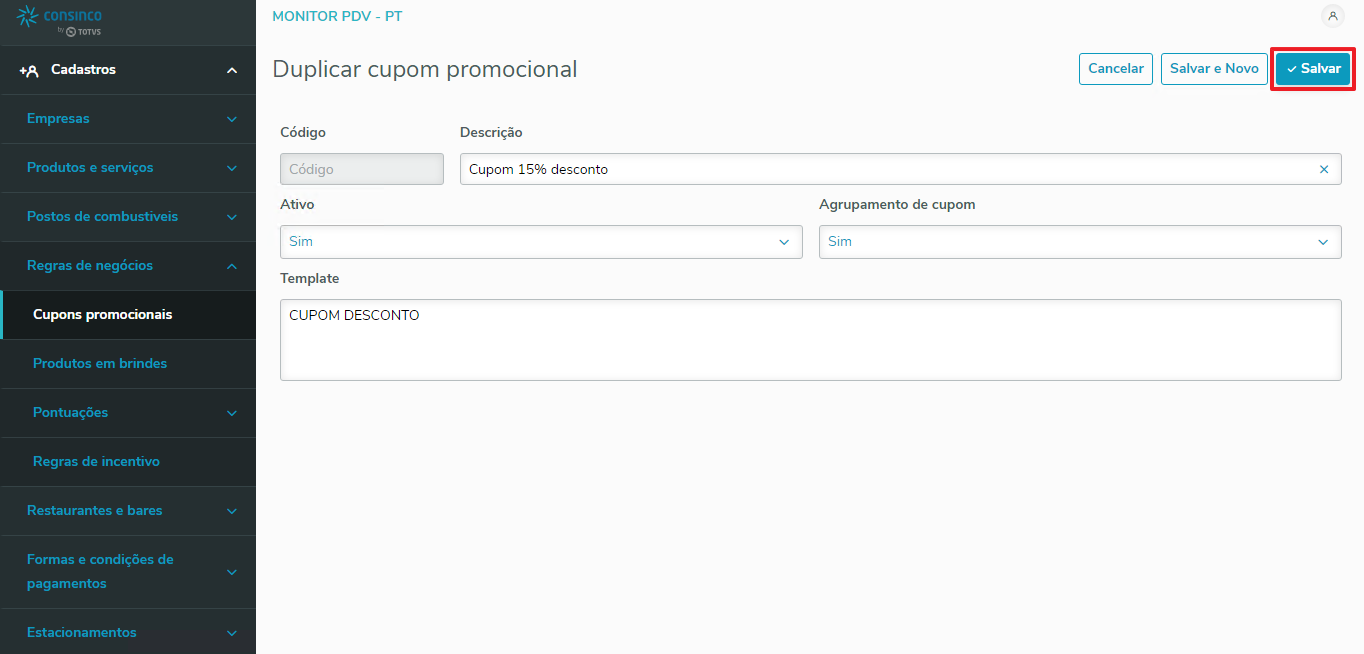Clear the Descrição field with X icon
This screenshot has width=1364, height=654.
pyautogui.click(x=1324, y=169)
